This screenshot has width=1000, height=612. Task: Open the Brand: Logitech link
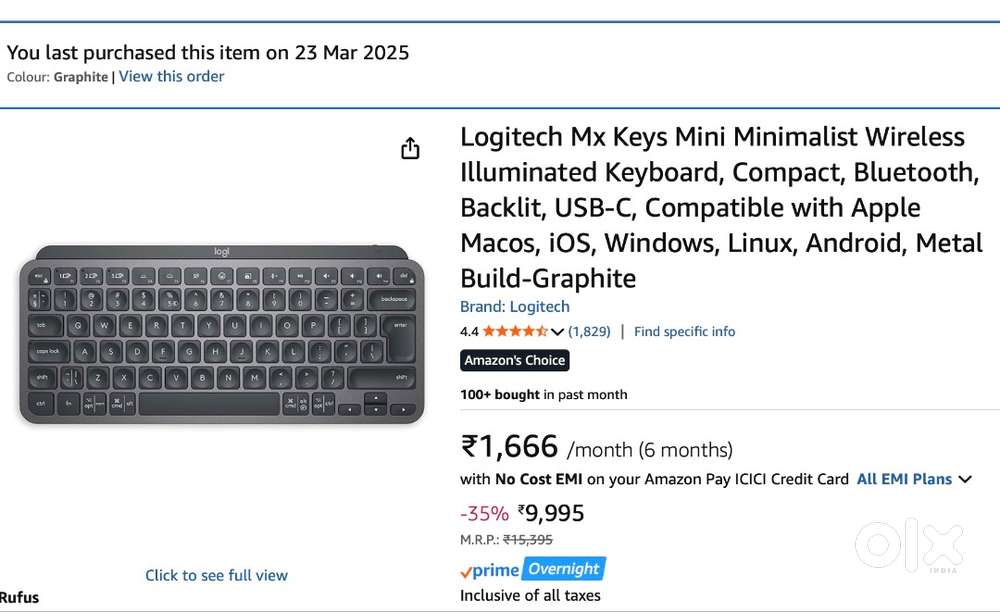[514, 307]
